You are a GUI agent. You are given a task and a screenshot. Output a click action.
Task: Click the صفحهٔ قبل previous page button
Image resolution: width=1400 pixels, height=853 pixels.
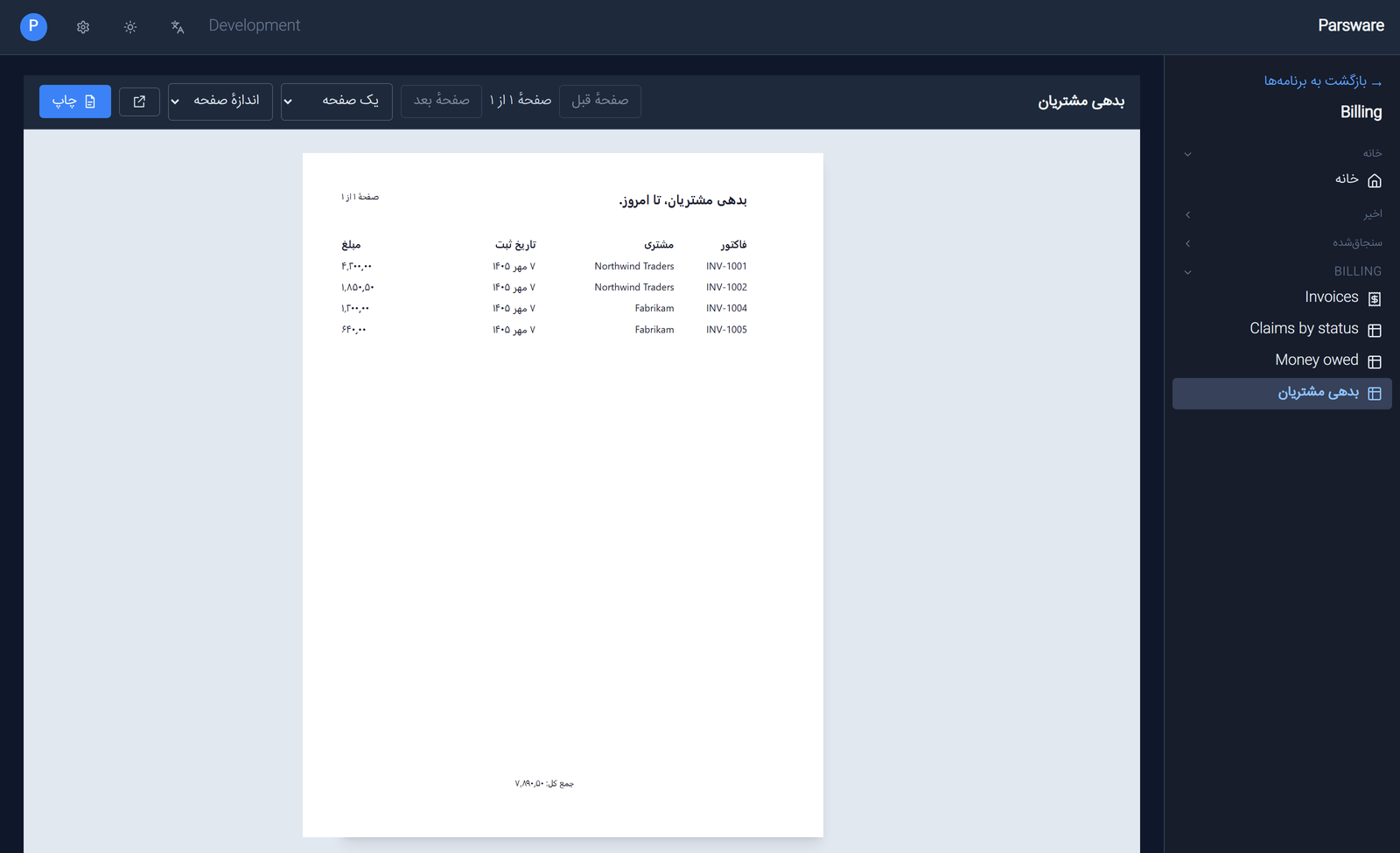tap(600, 101)
